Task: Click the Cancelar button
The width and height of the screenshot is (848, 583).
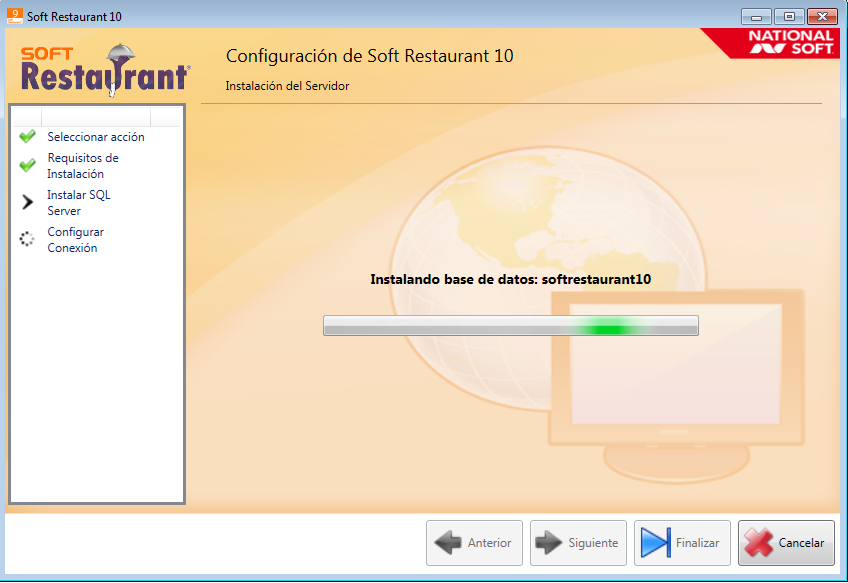Action: tap(786, 542)
